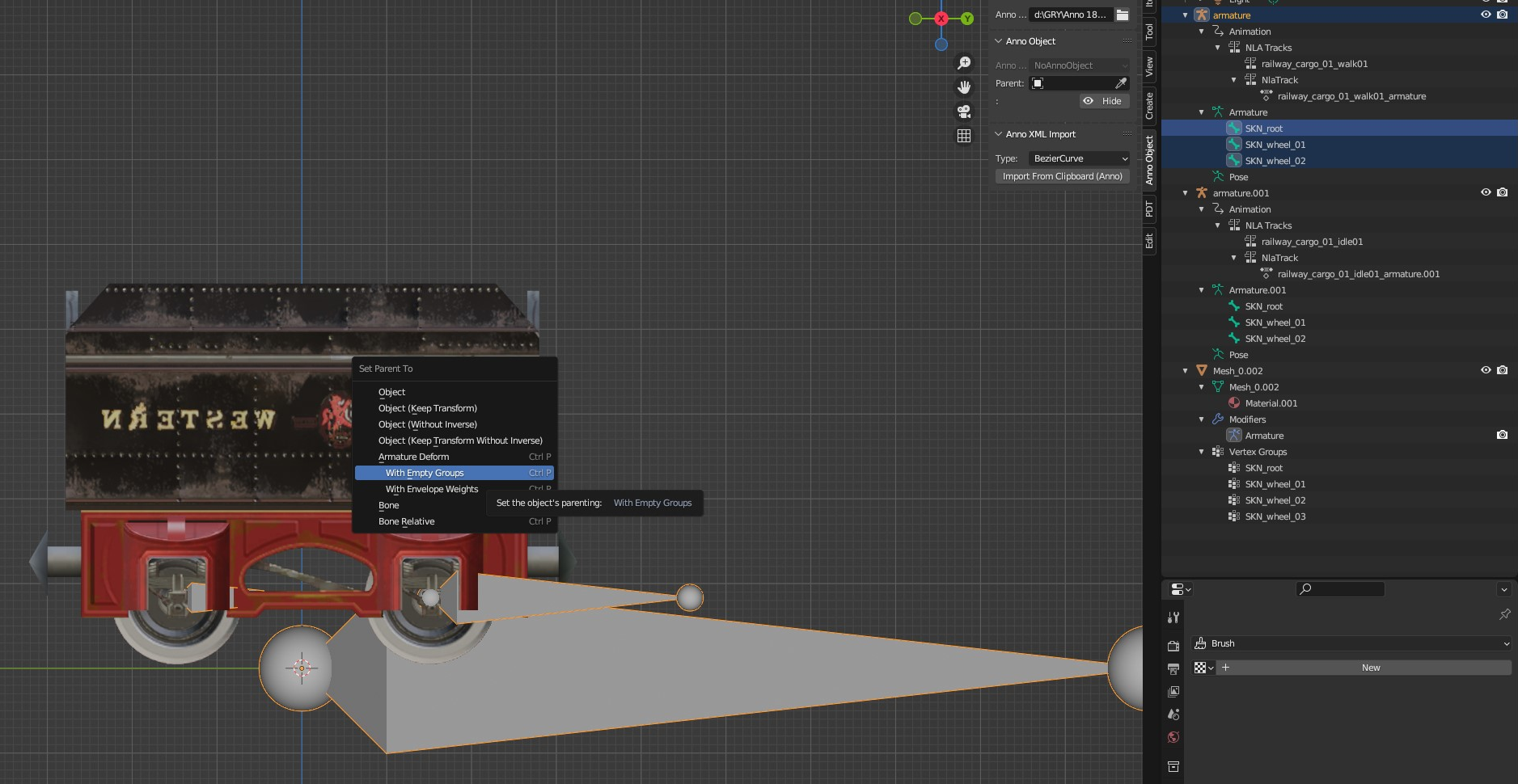Collapse the Anno Object panel
Viewport: 1518px width, 784px height.
click(x=999, y=41)
